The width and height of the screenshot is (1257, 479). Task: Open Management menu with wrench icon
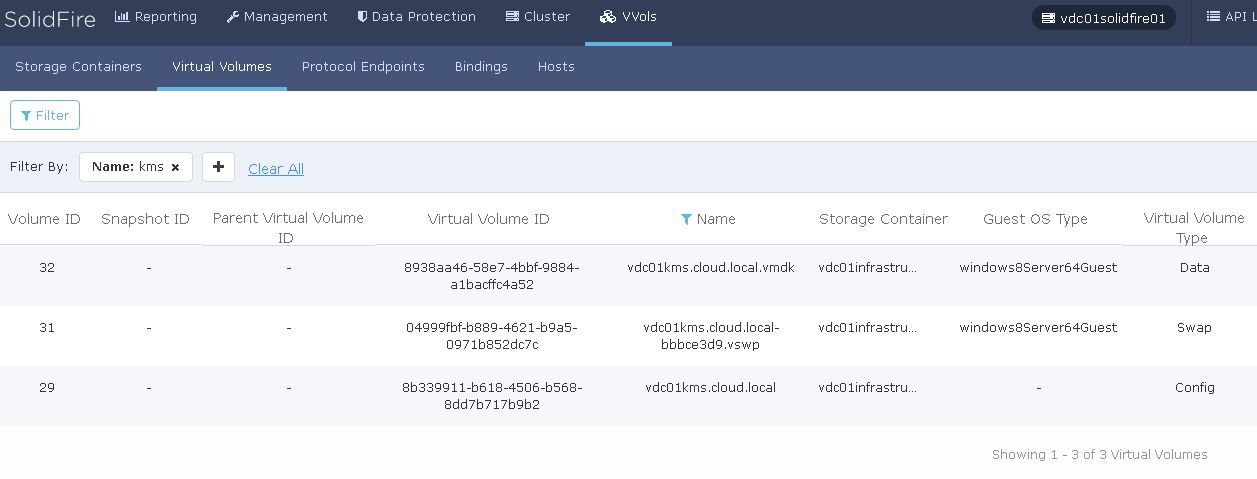pyautogui.click(x=277, y=17)
